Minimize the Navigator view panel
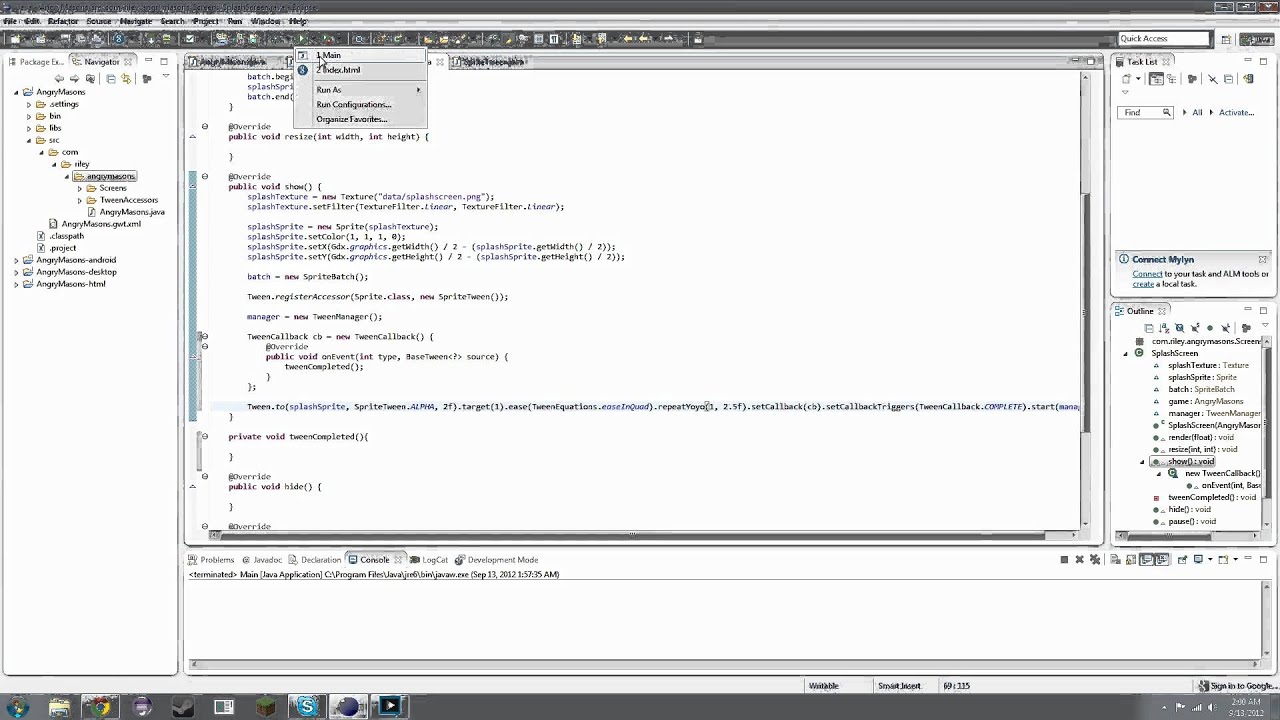Image resolution: width=1280 pixels, height=720 pixels. click(149, 61)
